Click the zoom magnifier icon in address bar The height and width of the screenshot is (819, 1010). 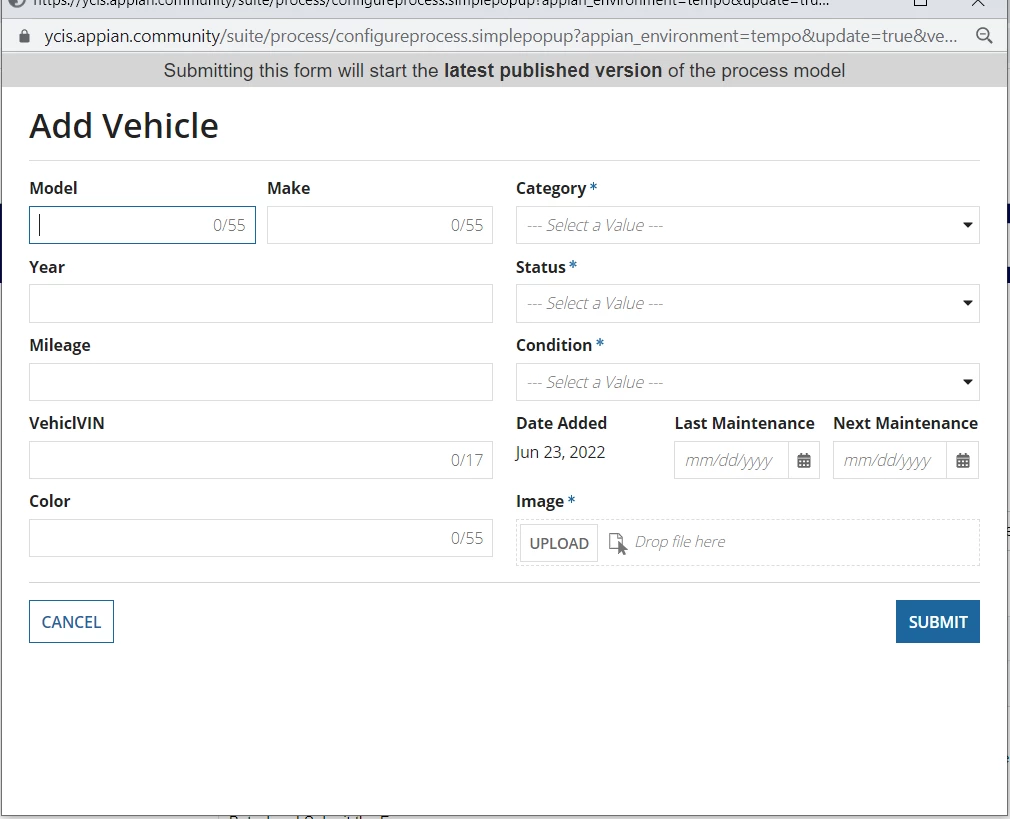[984, 35]
